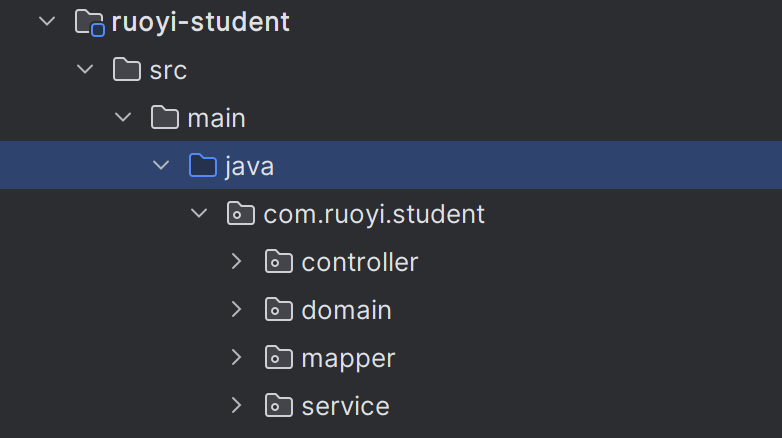Collapse the src directory chevron
Screen dimensions: 782x438
click(85, 70)
